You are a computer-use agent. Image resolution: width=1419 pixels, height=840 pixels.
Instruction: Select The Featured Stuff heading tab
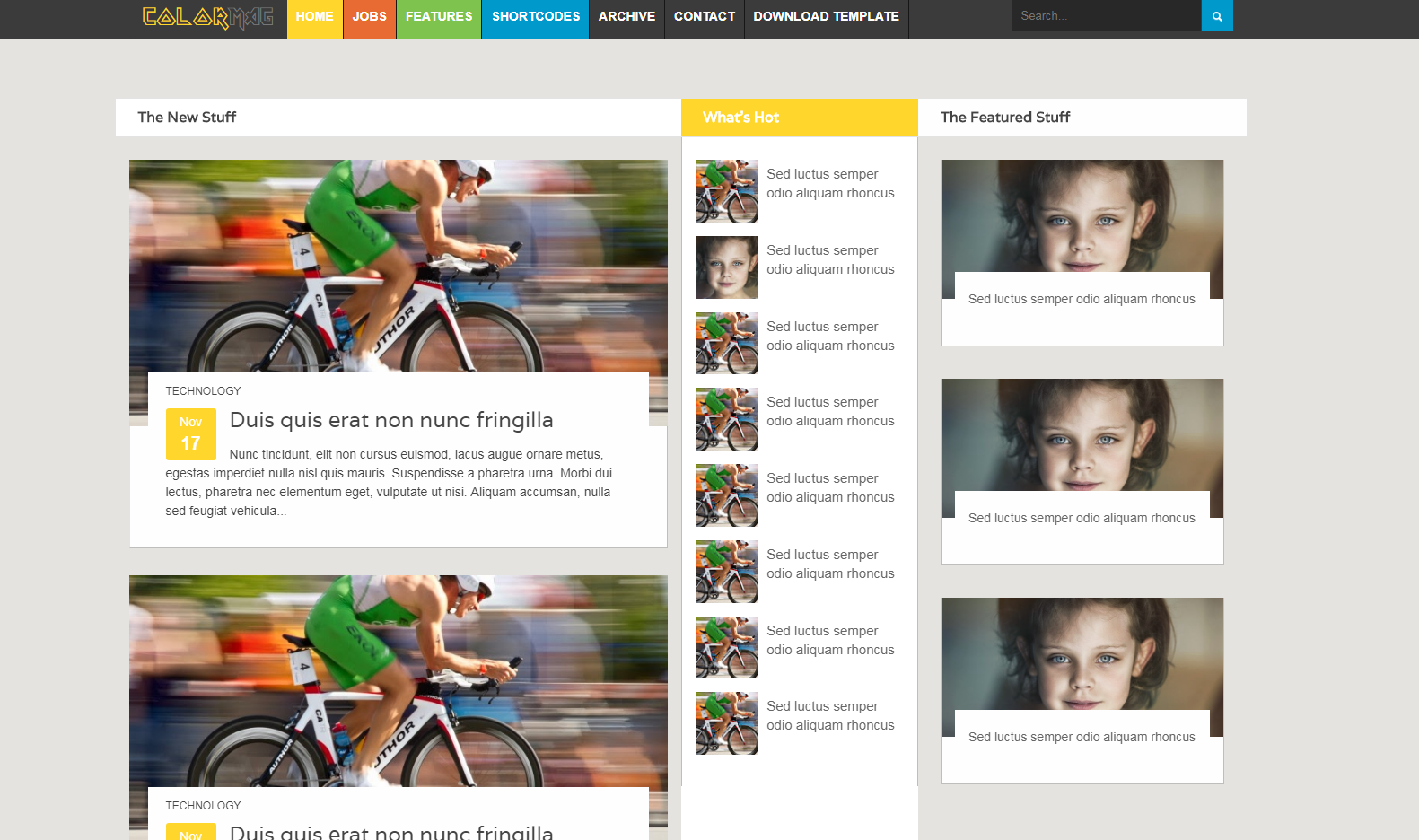coord(1004,118)
